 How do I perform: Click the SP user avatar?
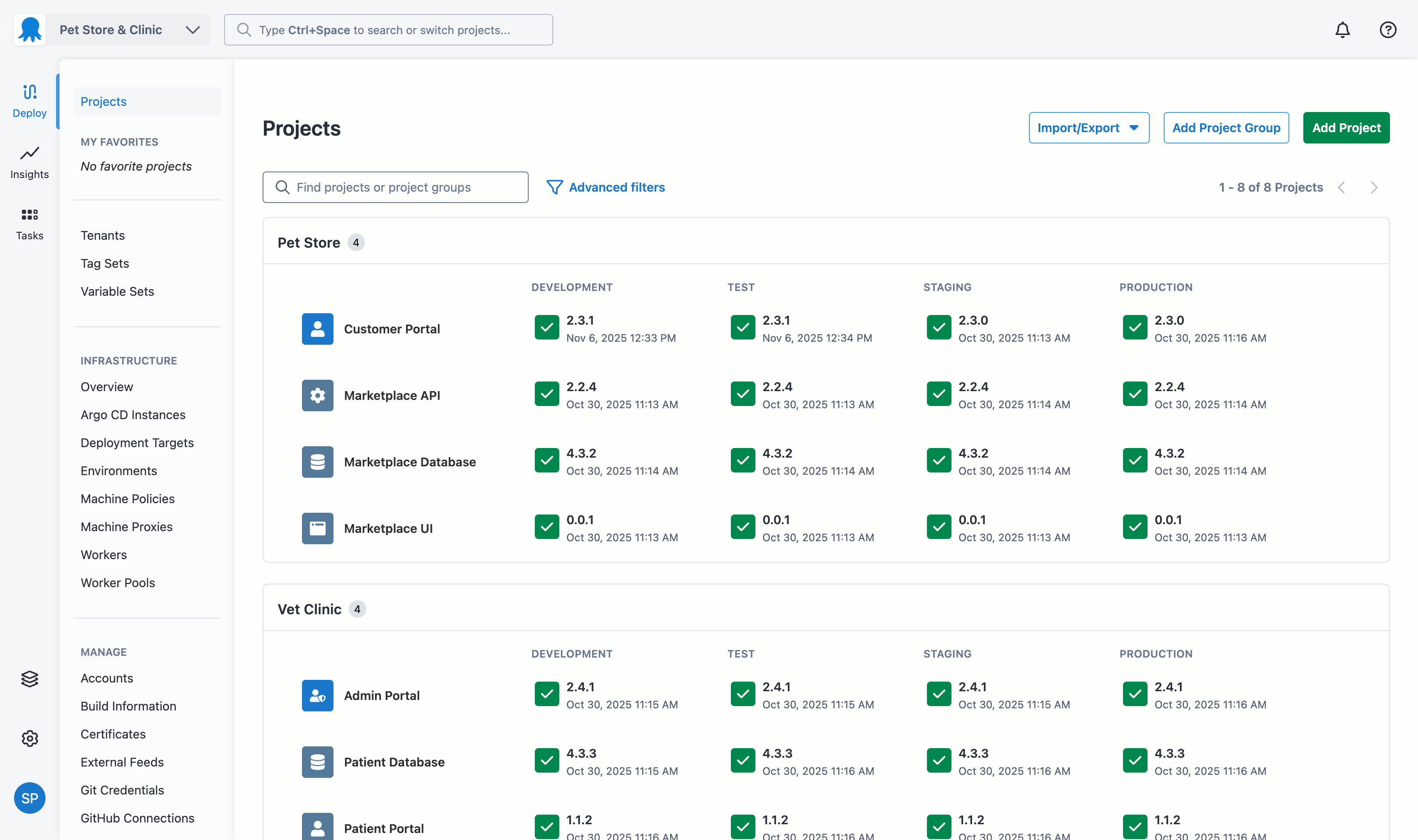pos(29,798)
